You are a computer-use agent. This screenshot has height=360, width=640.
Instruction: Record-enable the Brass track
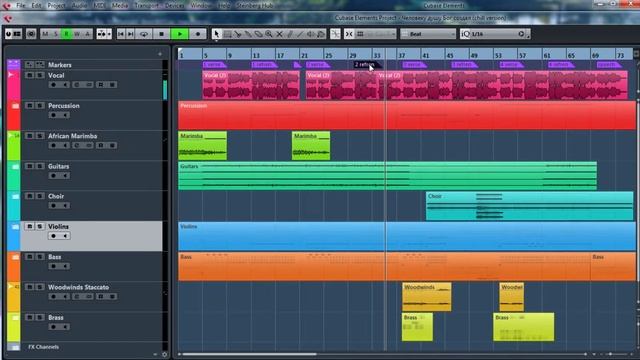[x=53, y=327]
